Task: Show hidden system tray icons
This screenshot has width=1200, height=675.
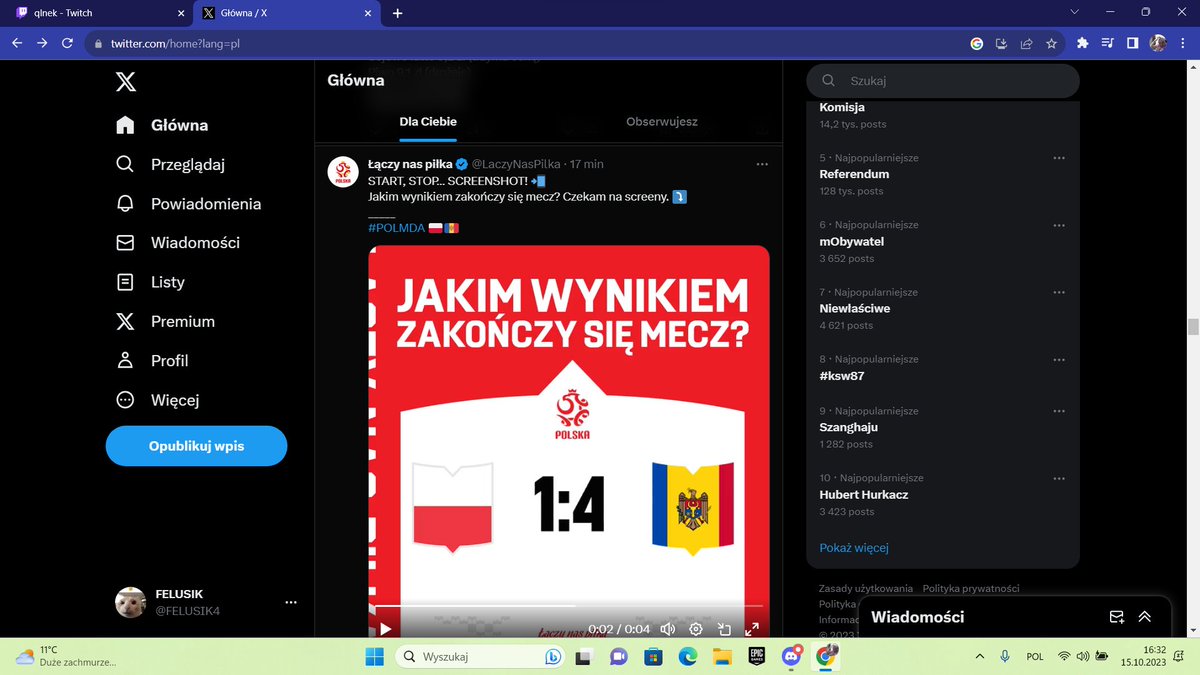Action: (x=980, y=656)
